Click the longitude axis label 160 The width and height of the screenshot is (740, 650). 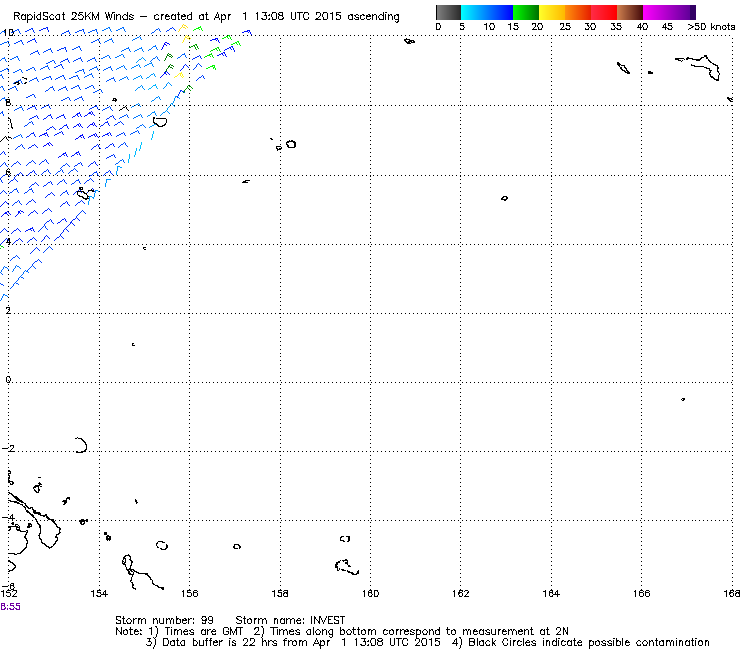[x=370, y=593]
